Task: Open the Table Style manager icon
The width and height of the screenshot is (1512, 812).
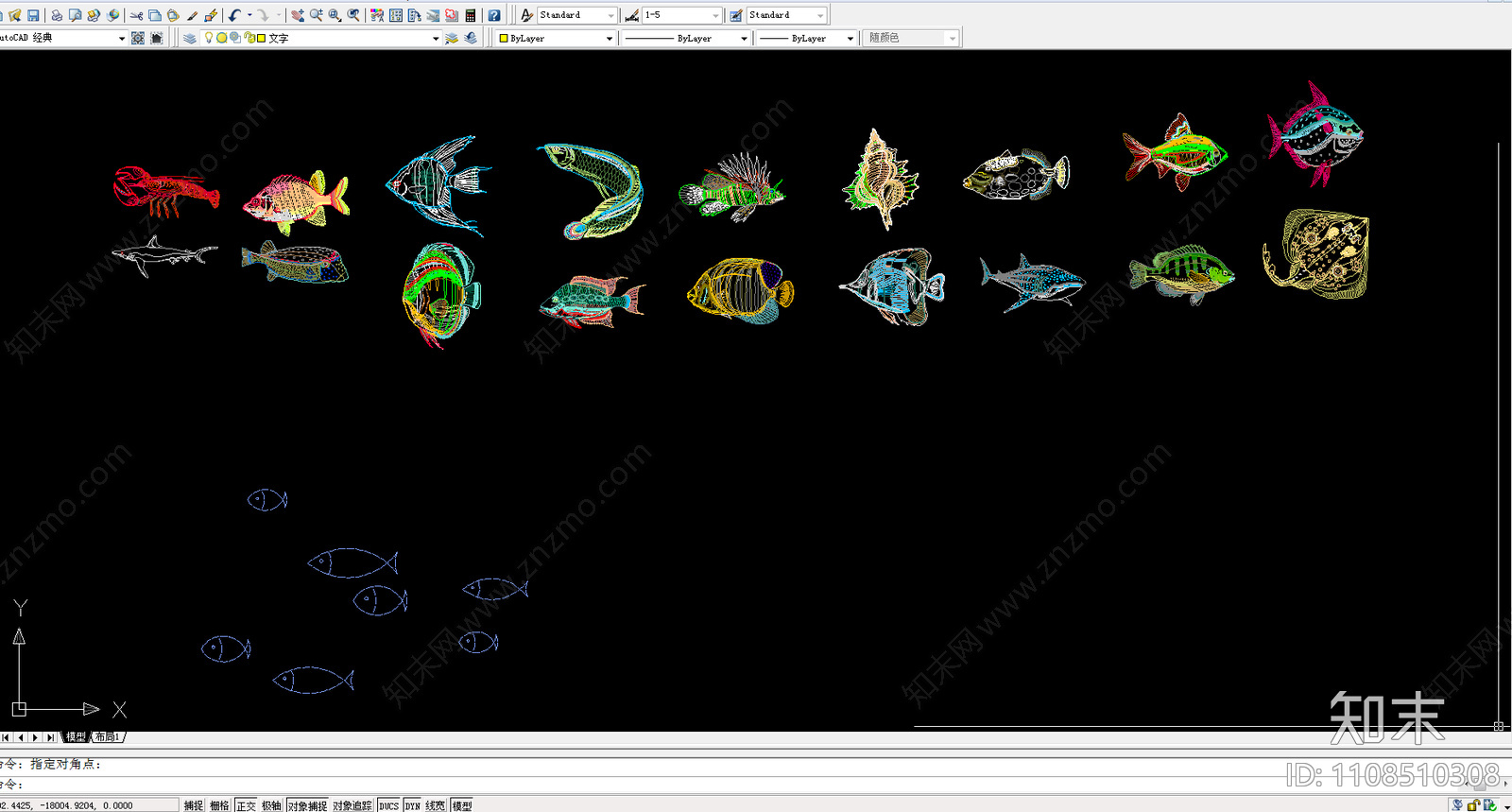Action: tap(736, 15)
